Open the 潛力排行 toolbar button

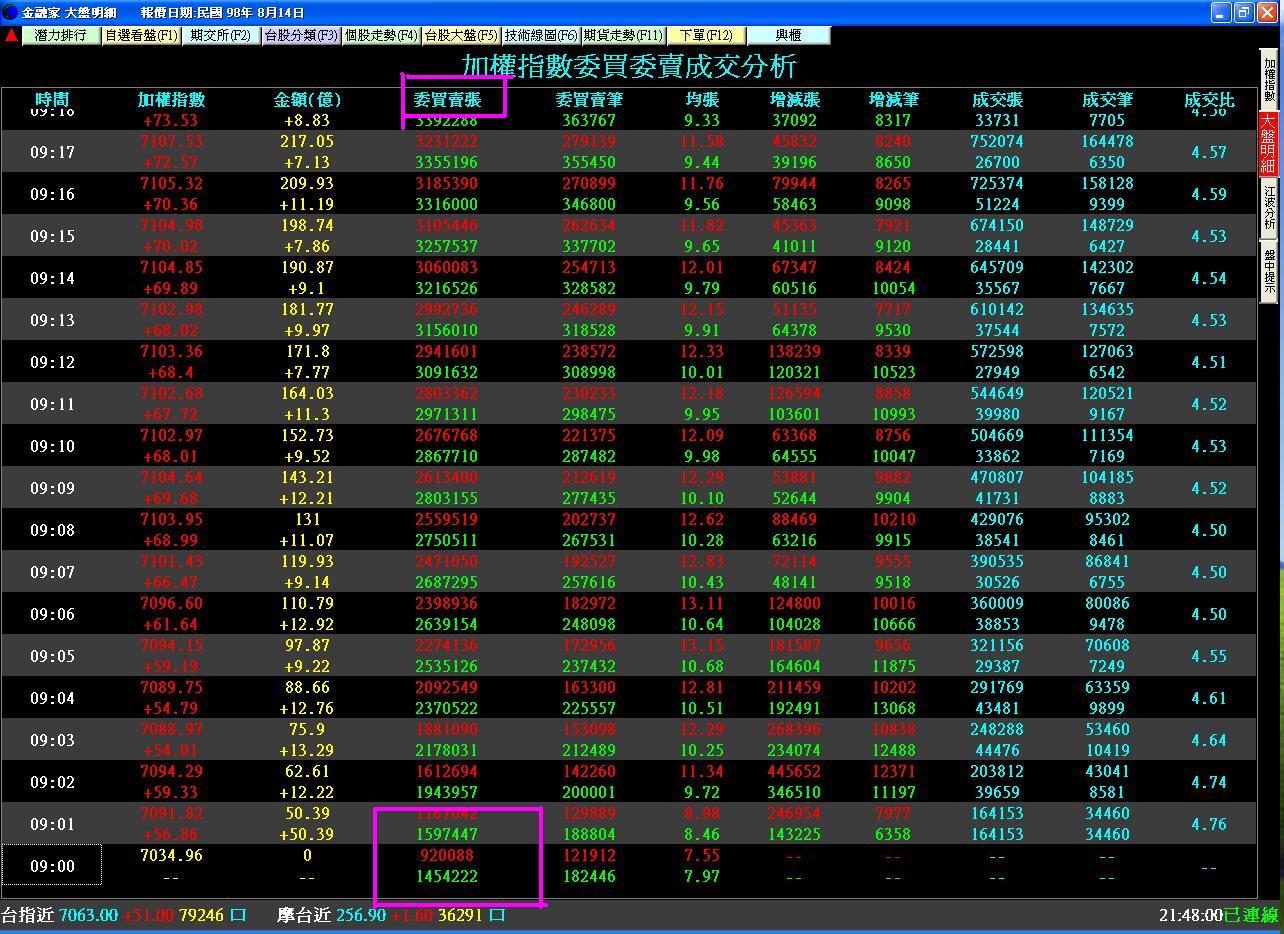point(61,35)
